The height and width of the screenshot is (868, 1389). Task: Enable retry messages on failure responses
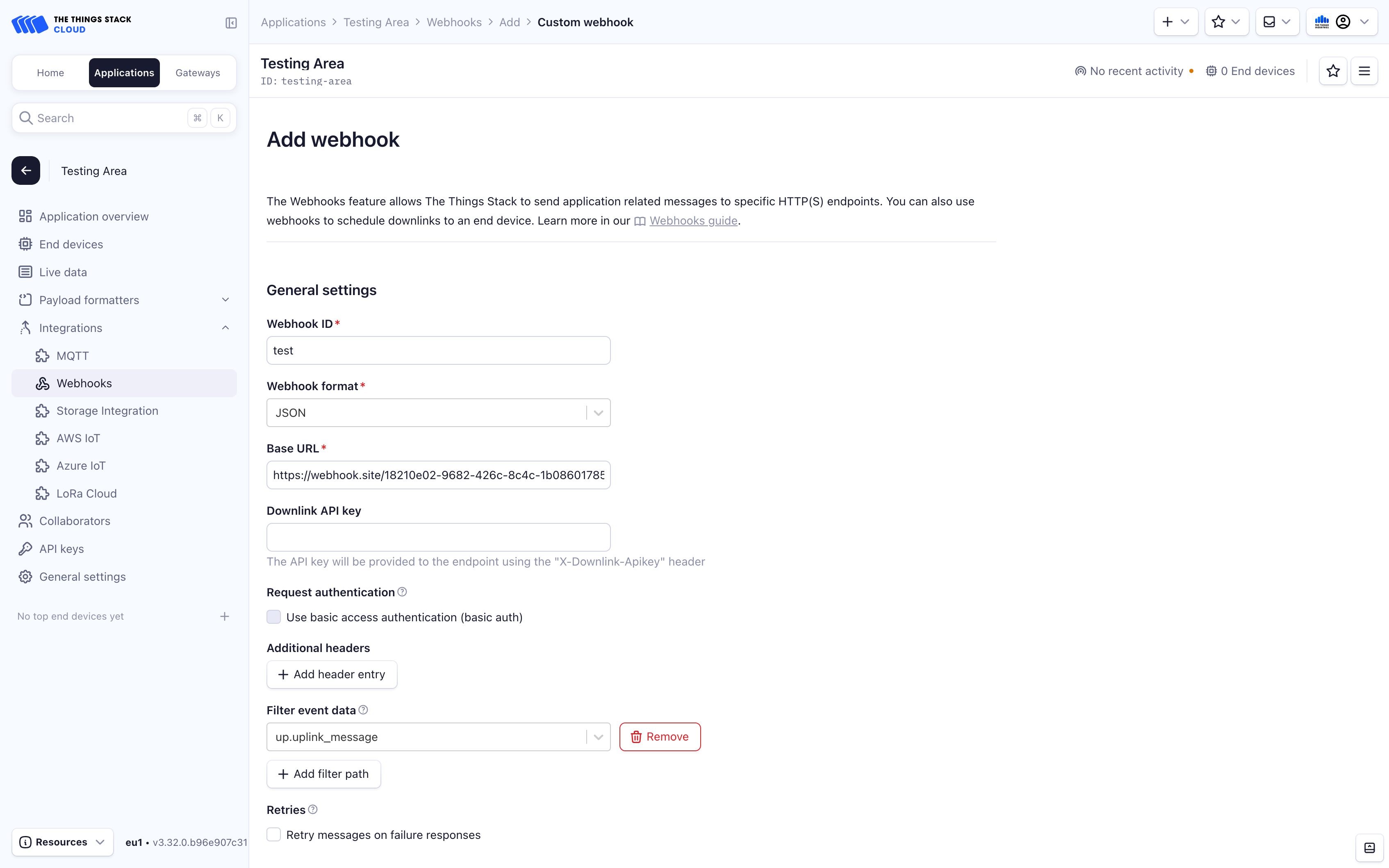point(274,835)
